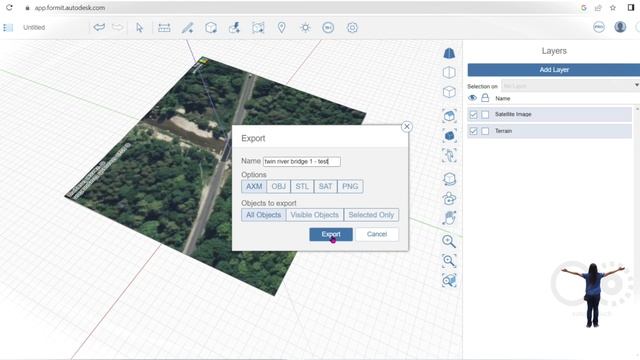Cancel the Export dialog

(377, 234)
